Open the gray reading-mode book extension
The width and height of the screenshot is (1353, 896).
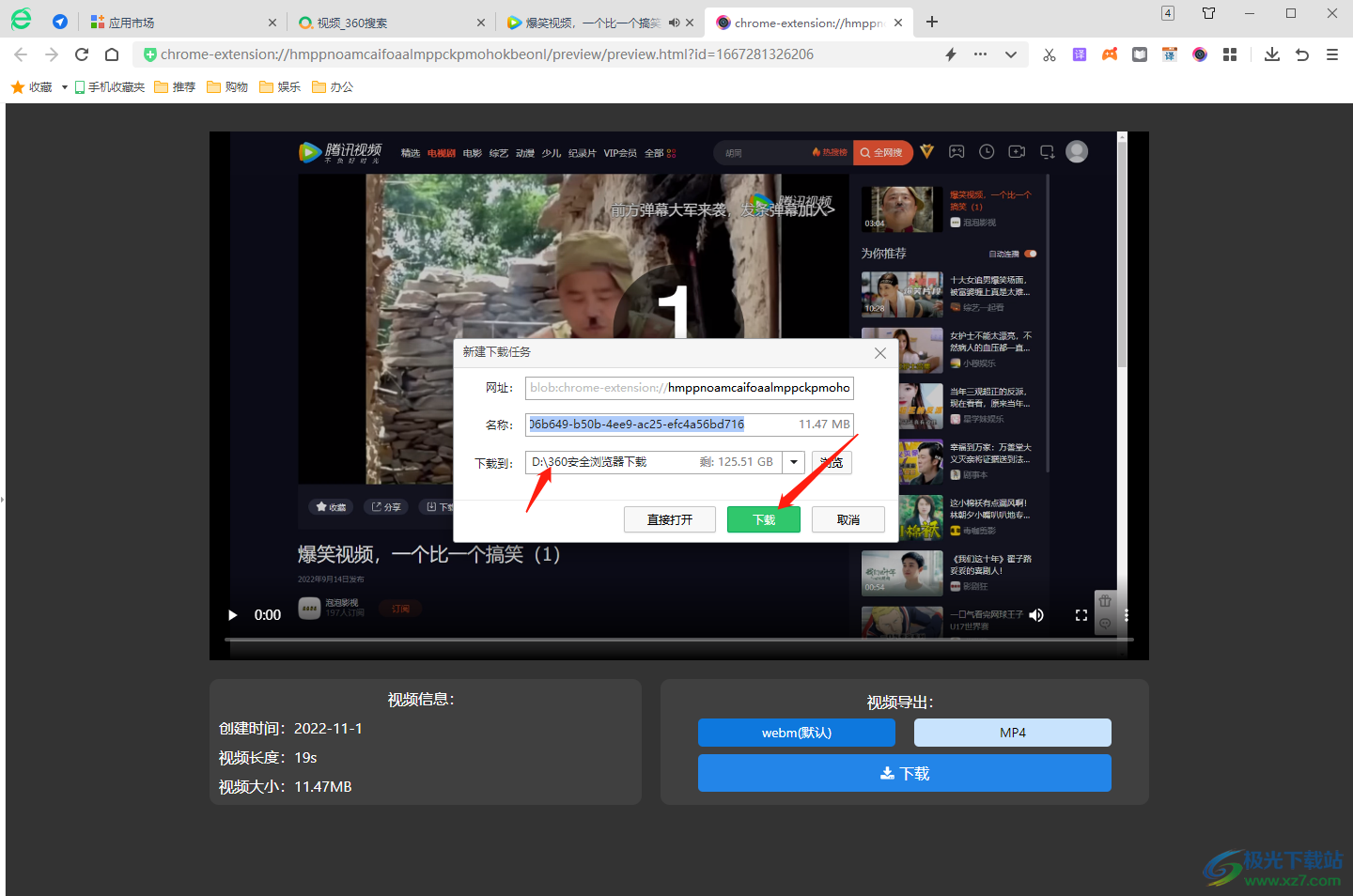[x=1140, y=54]
